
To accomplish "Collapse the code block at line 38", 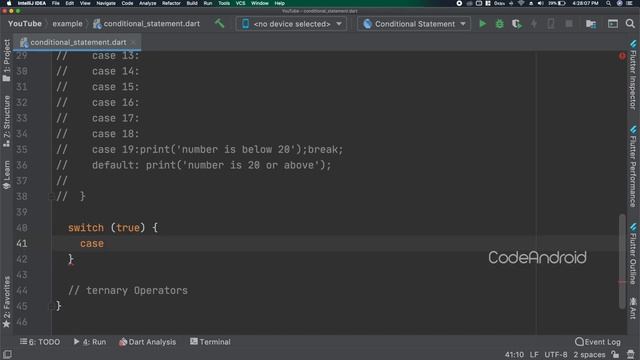I will [x=51, y=197].
